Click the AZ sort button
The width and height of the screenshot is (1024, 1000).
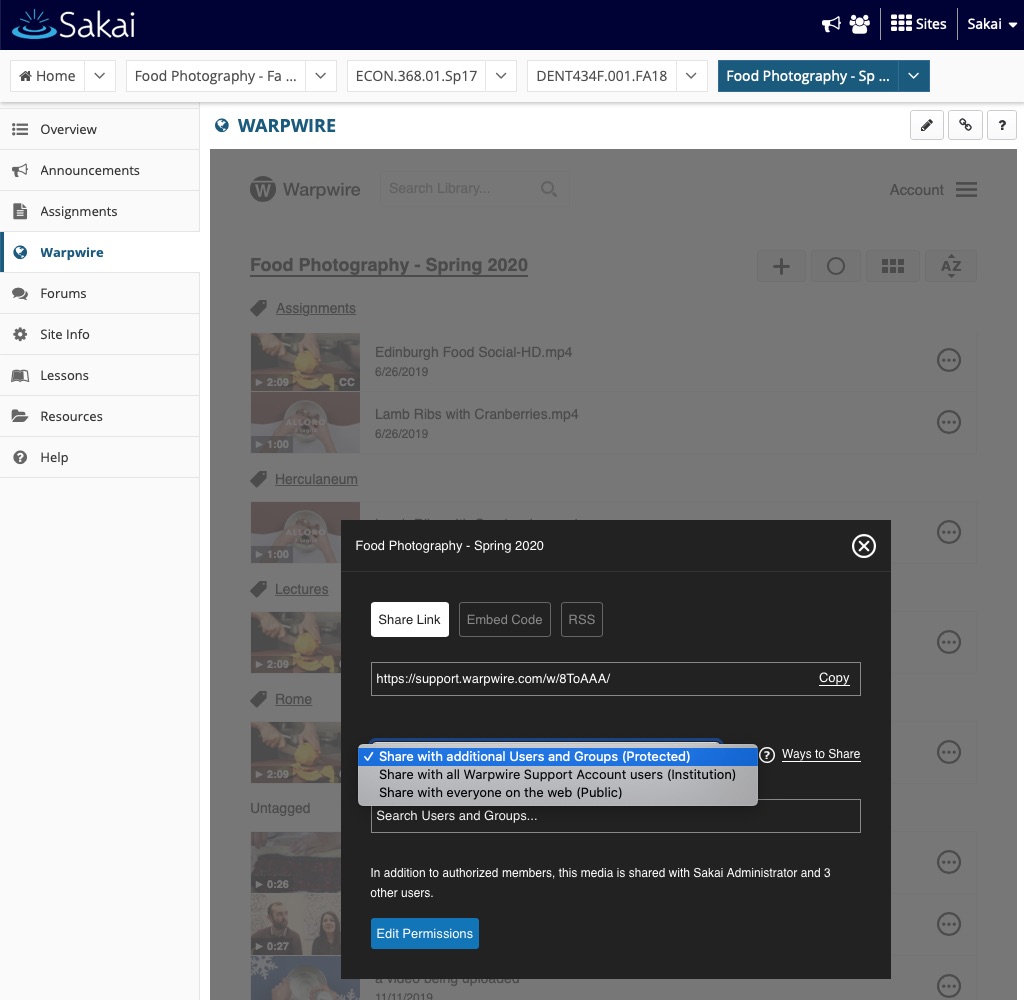click(951, 266)
